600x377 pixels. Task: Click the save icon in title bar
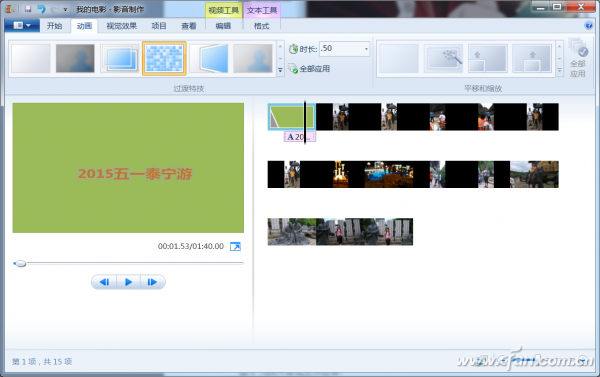point(28,9)
